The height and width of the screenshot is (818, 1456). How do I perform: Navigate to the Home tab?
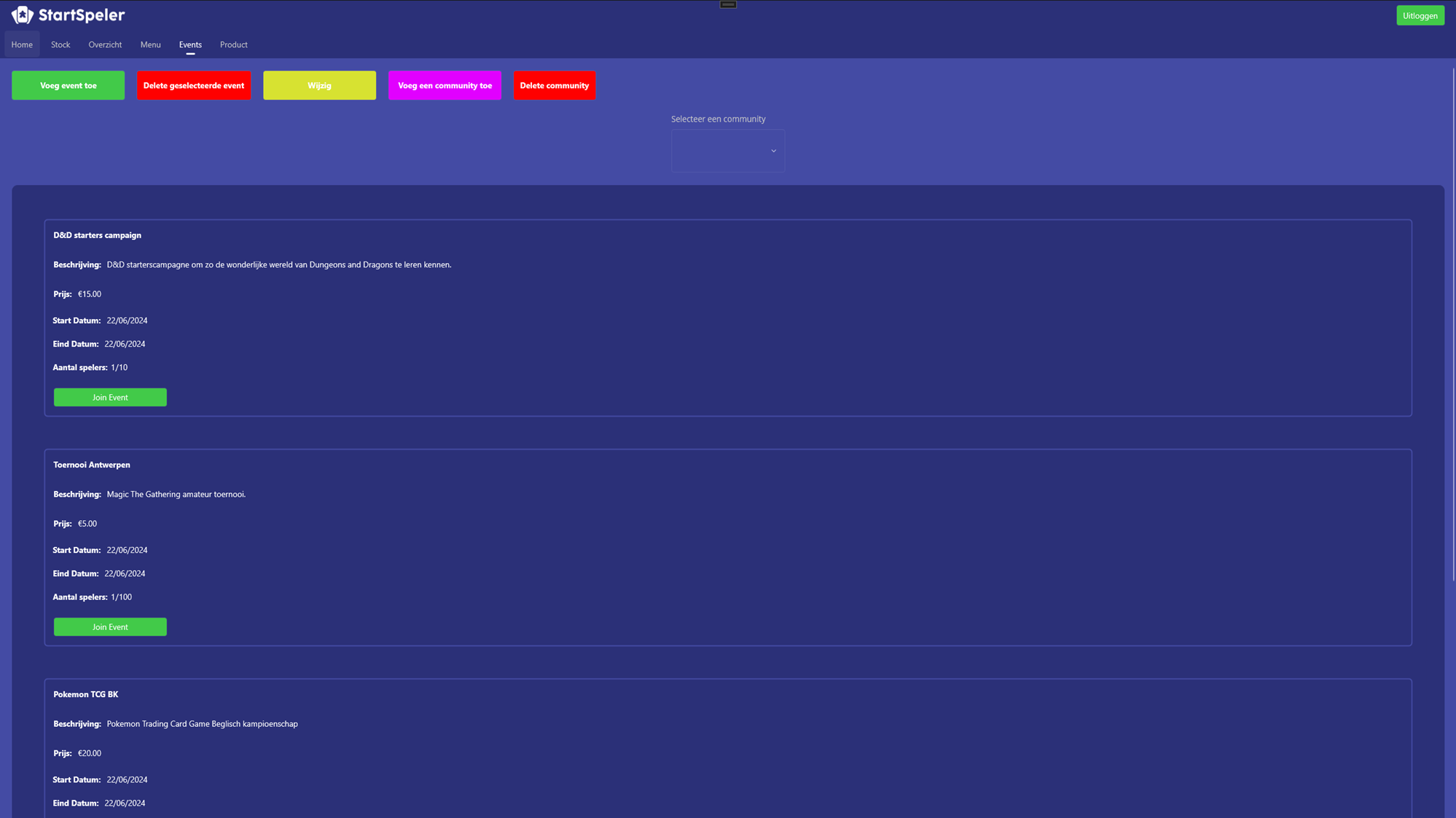[21, 44]
